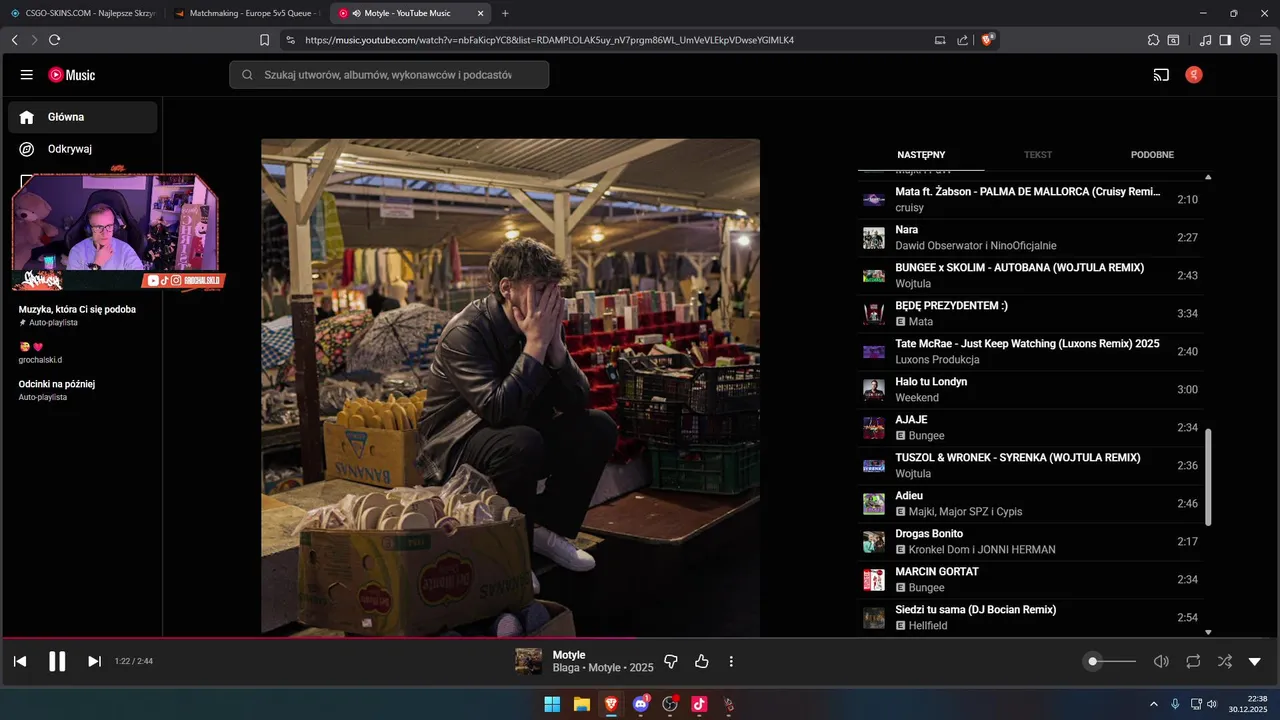Open the account avatar menu
Image resolution: width=1280 pixels, height=720 pixels.
point(1193,75)
